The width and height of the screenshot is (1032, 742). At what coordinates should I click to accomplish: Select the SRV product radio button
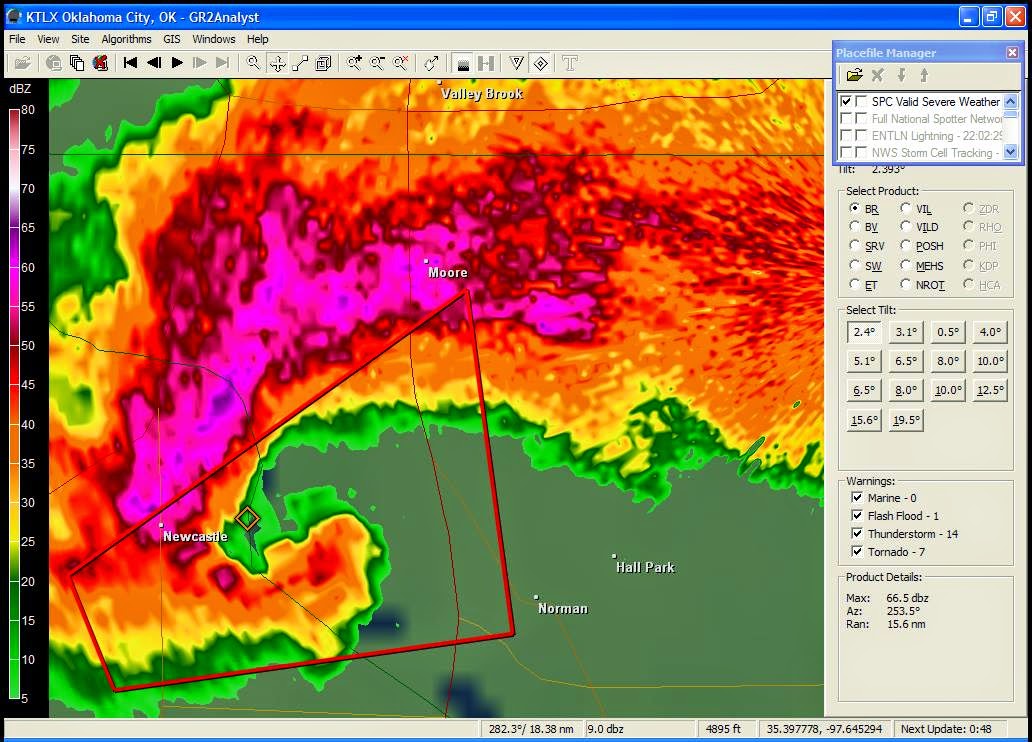(x=855, y=246)
